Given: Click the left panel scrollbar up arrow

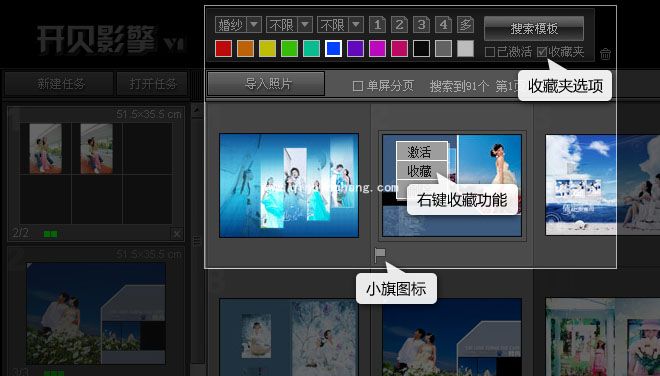Looking at the screenshot, I should (197, 111).
